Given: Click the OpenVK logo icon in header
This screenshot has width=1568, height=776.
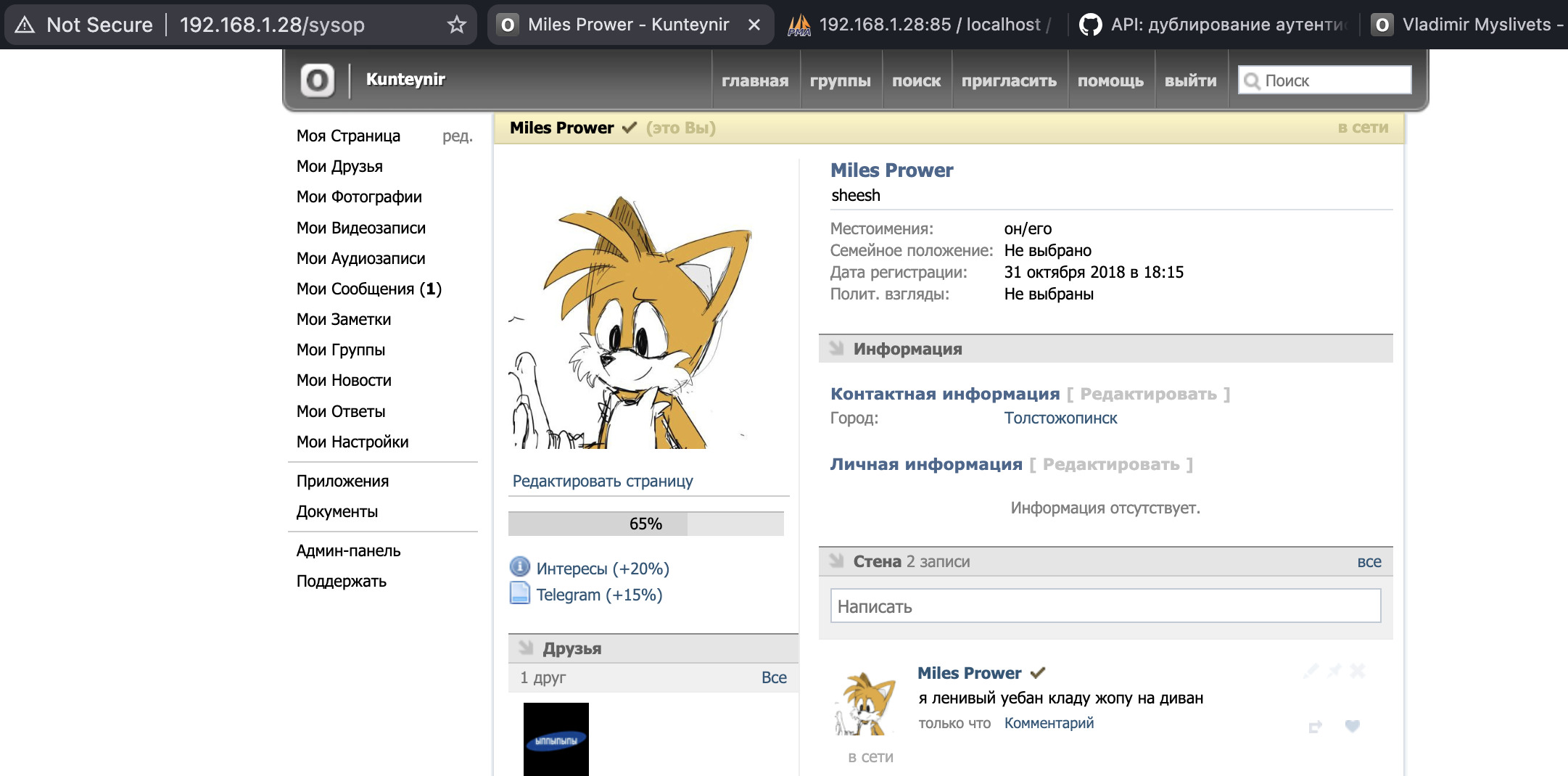Looking at the screenshot, I should [318, 80].
